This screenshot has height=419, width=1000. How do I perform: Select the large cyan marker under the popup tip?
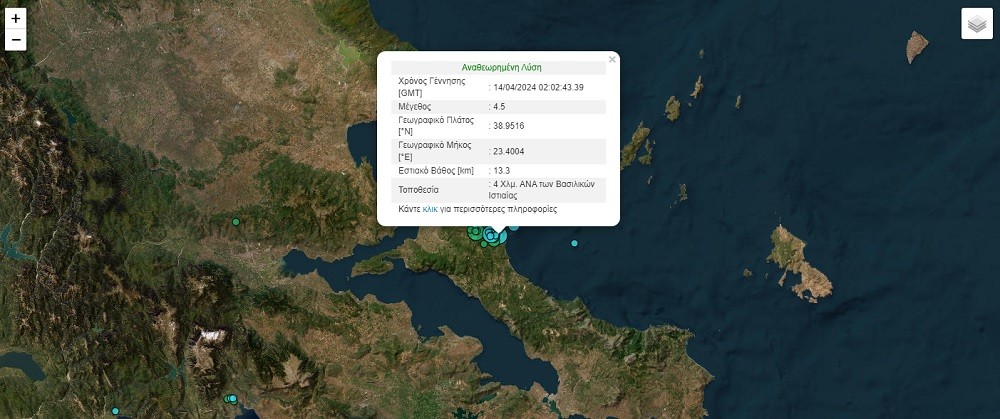pyautogui.click(x=491, y=236)
